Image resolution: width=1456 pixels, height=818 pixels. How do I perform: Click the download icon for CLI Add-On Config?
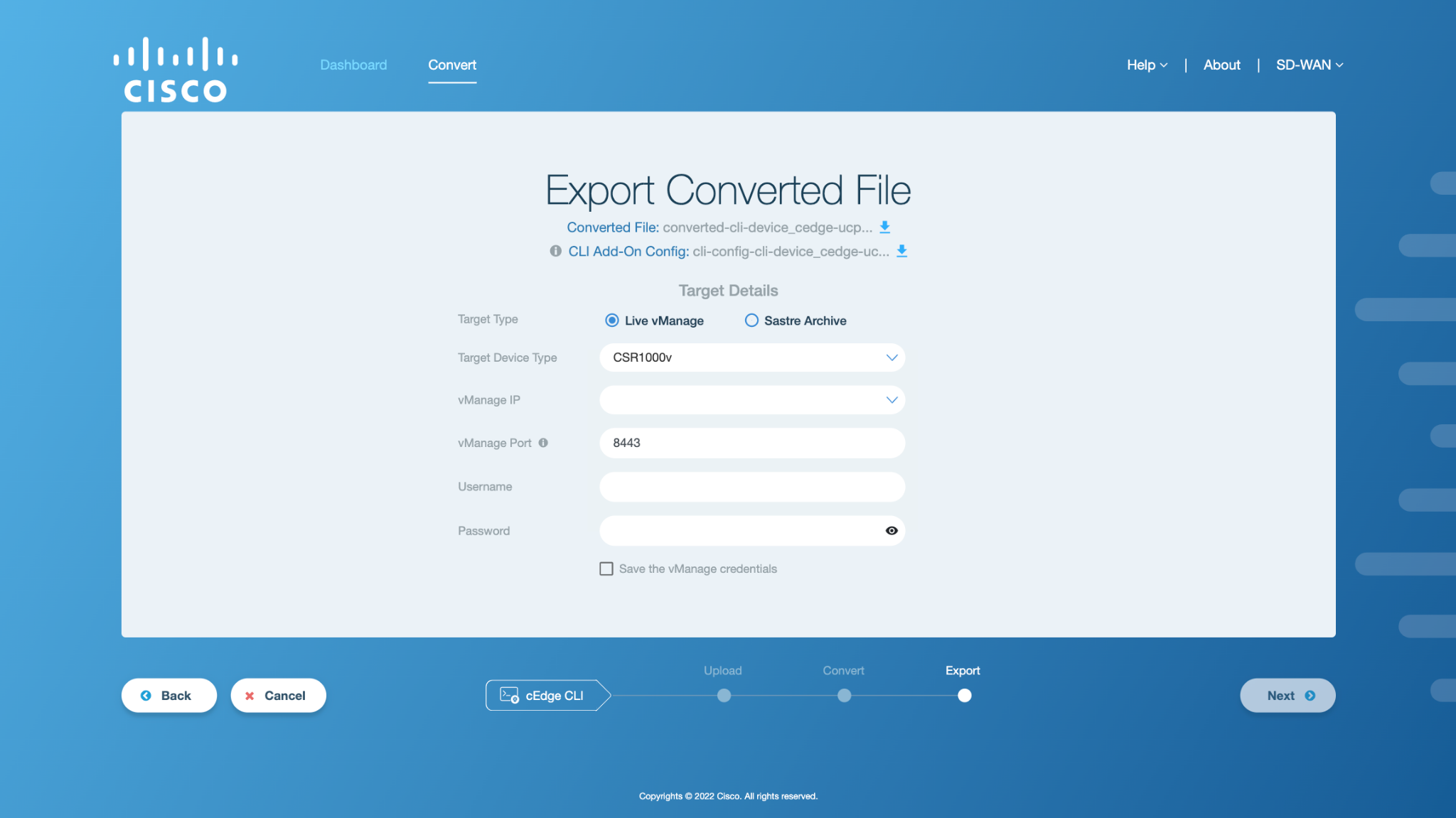(x=900, y=251)
